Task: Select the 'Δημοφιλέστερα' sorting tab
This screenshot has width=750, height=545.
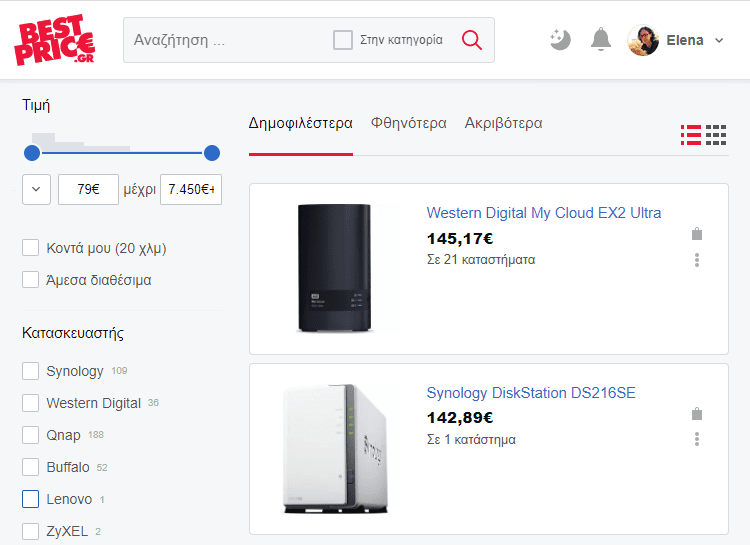Action: tap(300, 123)
